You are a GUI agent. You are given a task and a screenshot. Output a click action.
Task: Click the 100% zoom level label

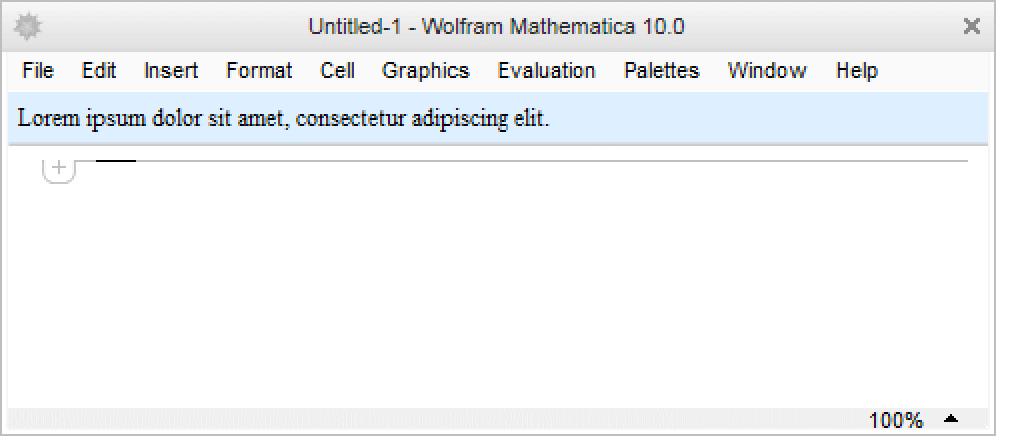coord(896,420)
